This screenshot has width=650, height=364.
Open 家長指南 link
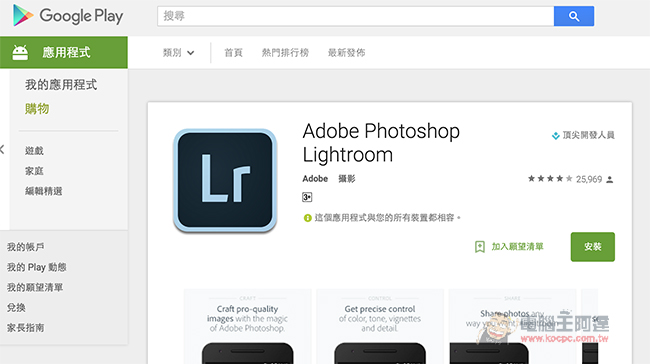pyautogui.click(x=25, y=328)
